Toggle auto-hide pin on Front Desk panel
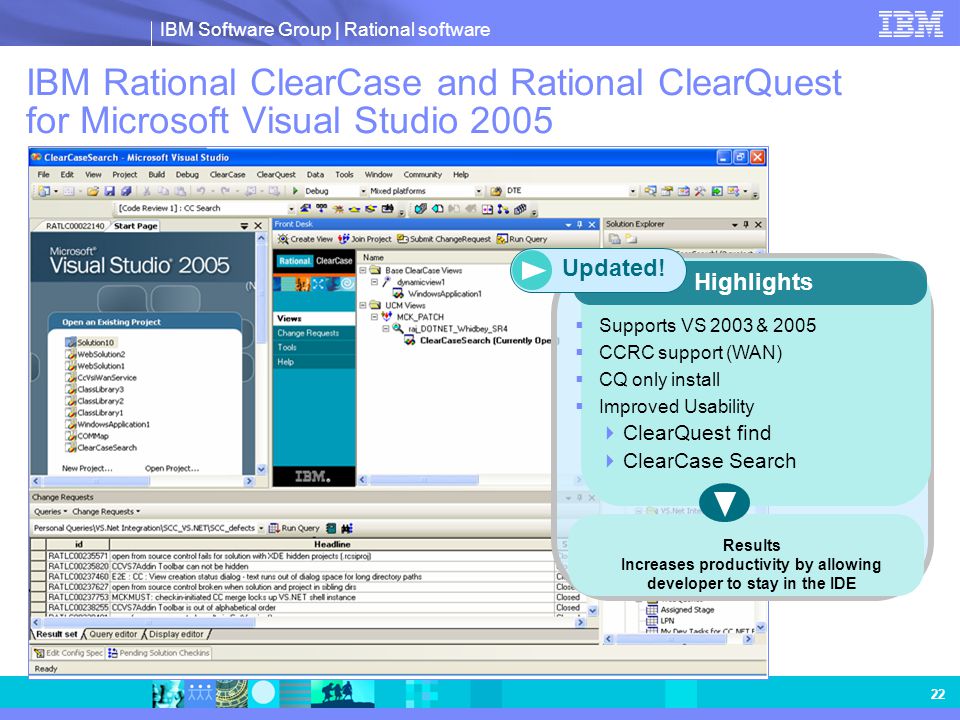960x720 pixels. [579, 225]
